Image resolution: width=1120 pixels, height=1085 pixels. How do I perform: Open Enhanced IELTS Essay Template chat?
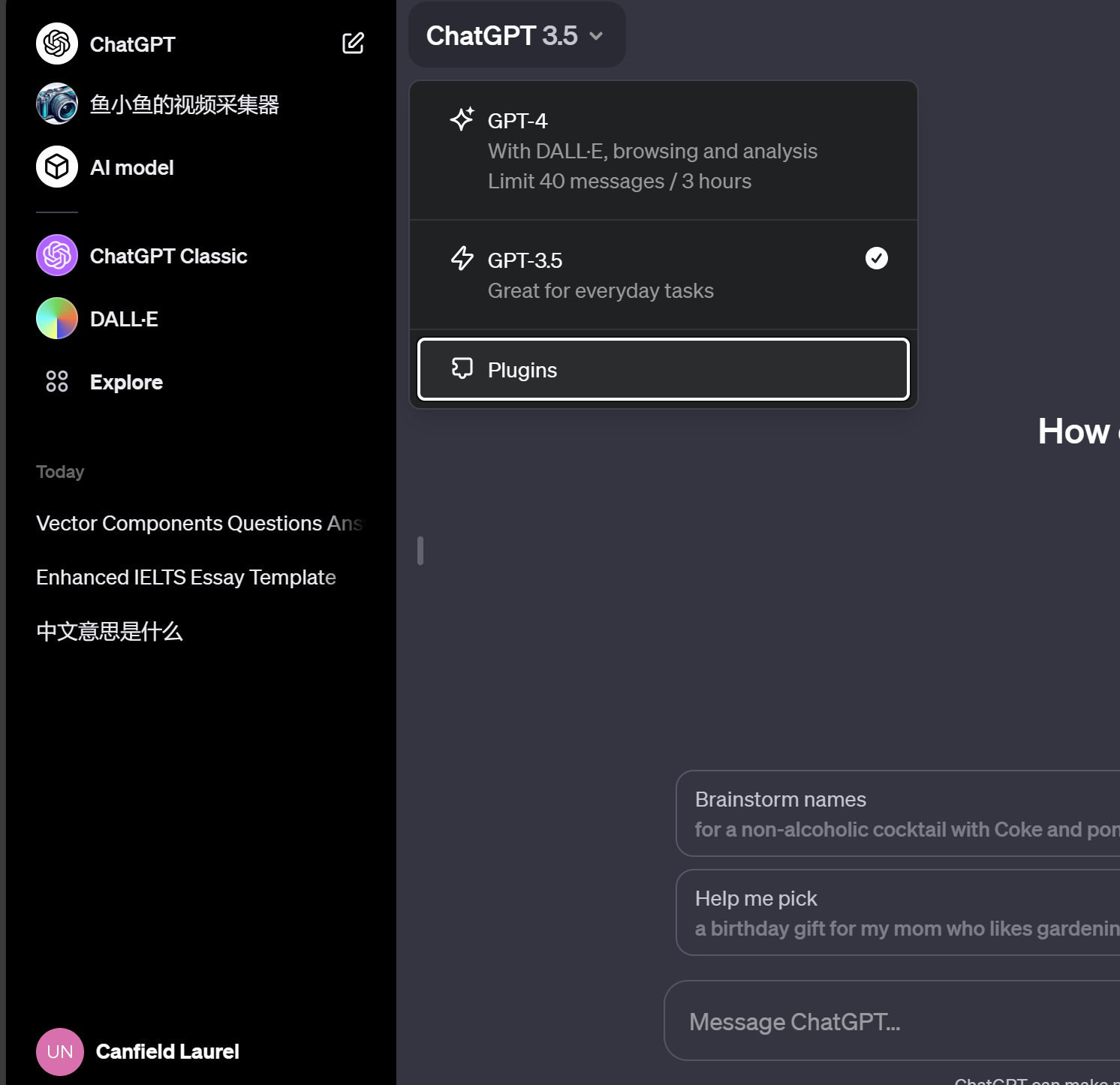coord(200,577)
